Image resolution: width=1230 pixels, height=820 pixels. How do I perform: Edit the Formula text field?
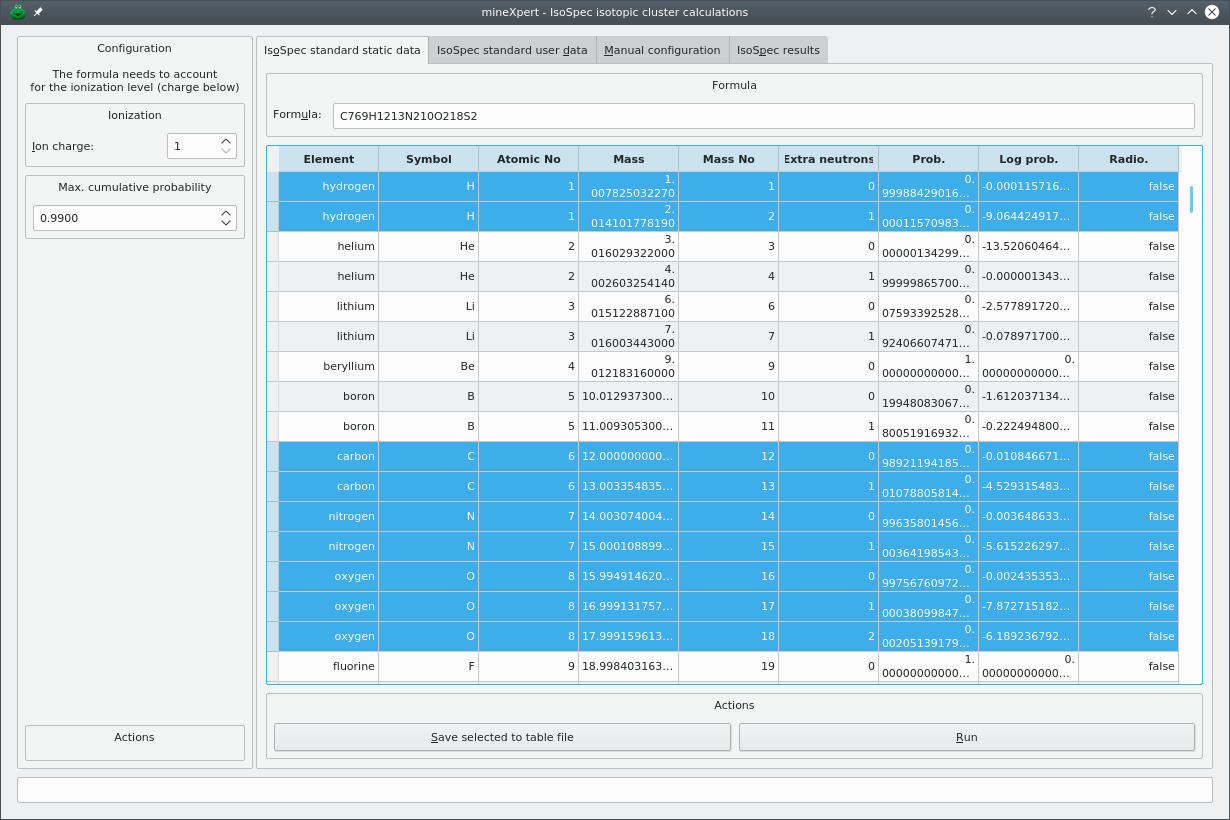coord(763,115)
